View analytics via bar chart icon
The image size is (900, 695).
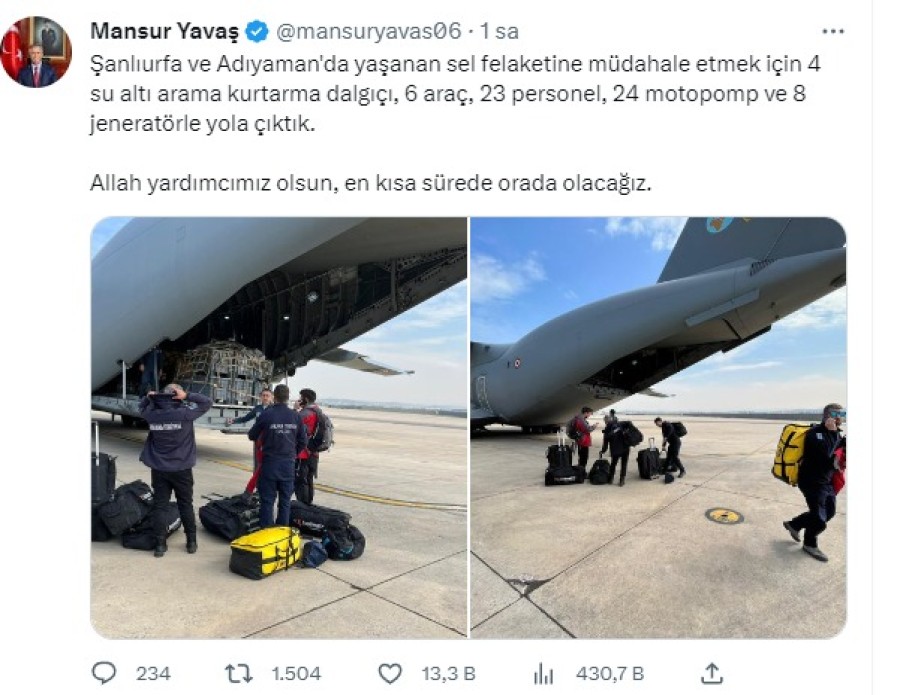pyautogui.click(x=543, y=673)
